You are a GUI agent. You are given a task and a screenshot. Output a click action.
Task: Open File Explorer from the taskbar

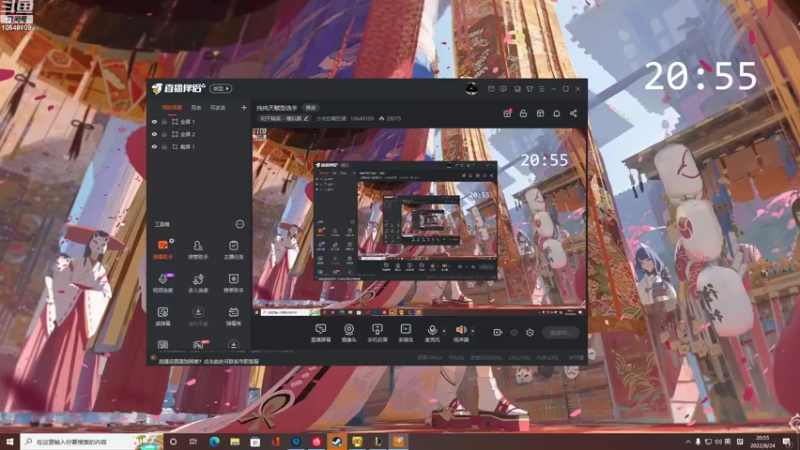pyautogui.click(x=235, y=441)
